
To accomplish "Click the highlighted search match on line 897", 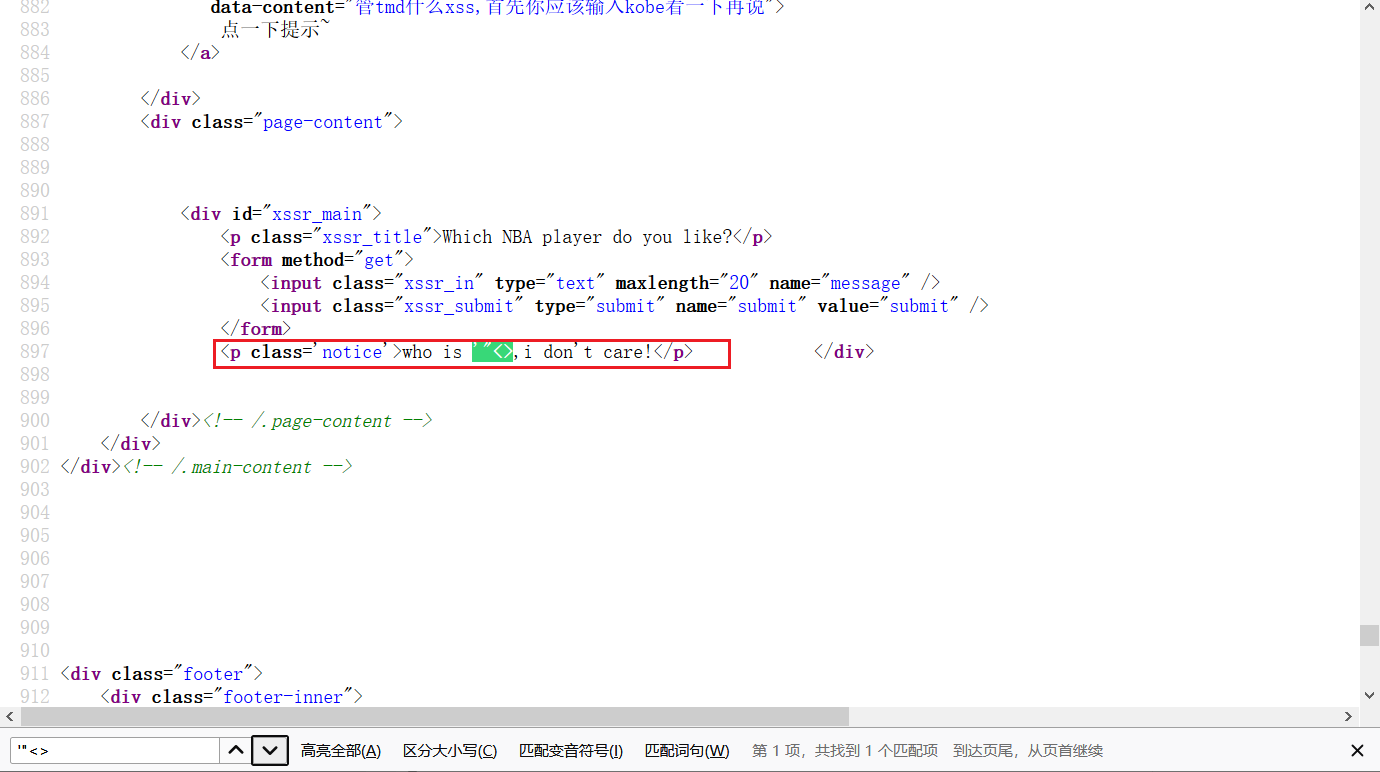I will pyautogui.click(x=492, y=352).
